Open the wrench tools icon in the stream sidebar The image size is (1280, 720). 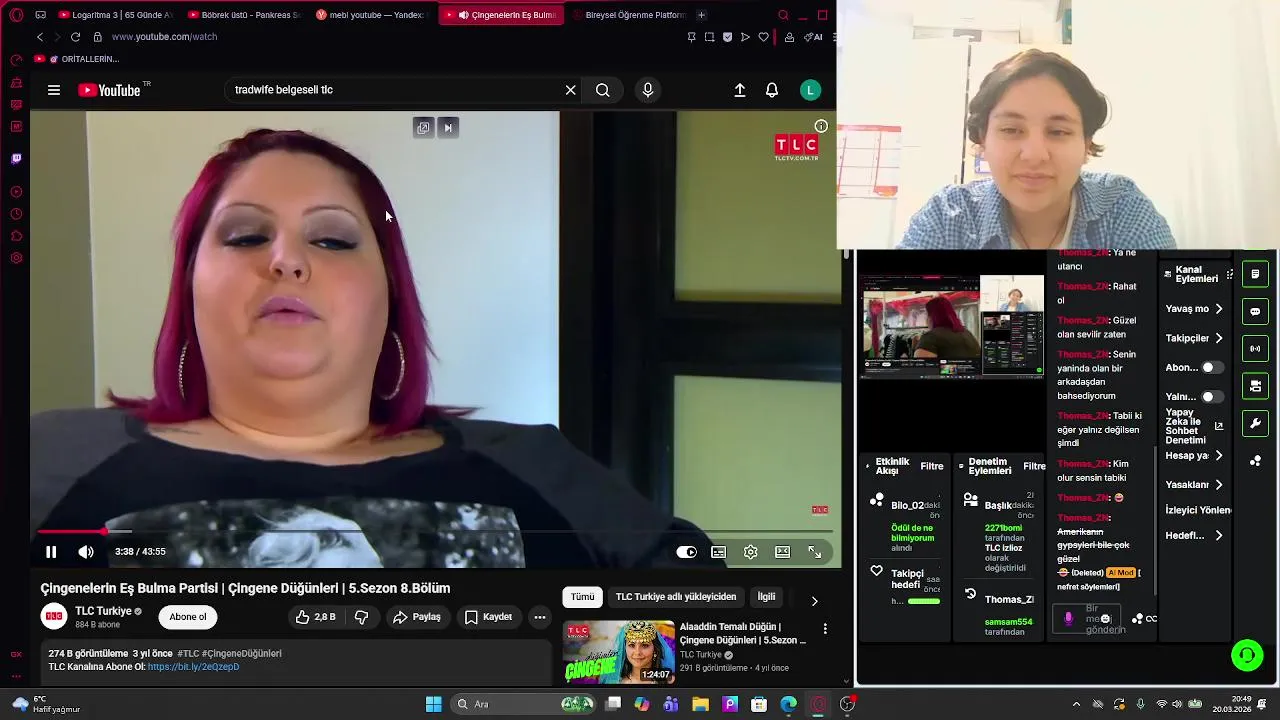[x=1255, y=424]
